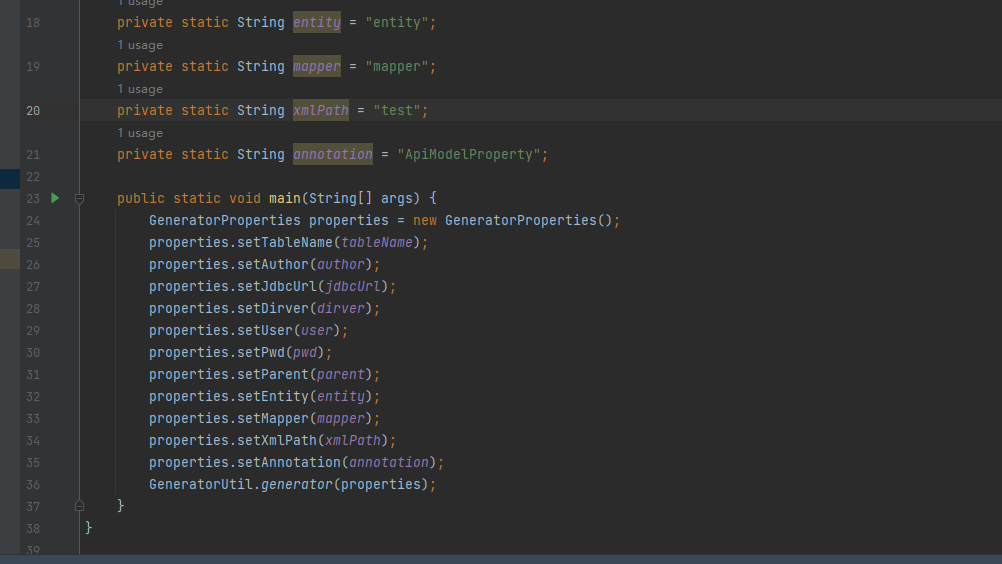Click the setXmlPath call on line 34
The width and height of the screenshot is (1002, 564).
(x=277, y=441)
